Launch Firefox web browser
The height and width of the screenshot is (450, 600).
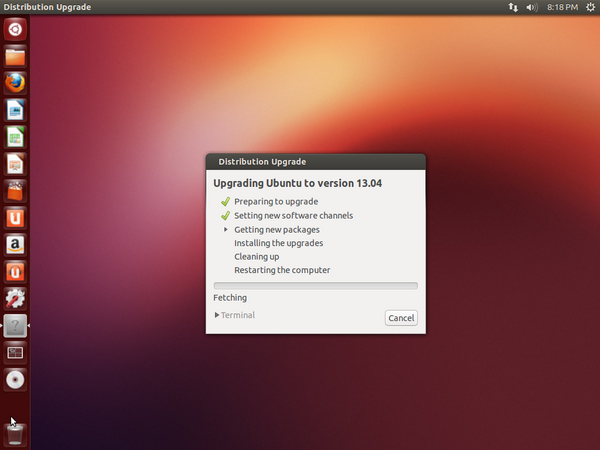[15, 83]
